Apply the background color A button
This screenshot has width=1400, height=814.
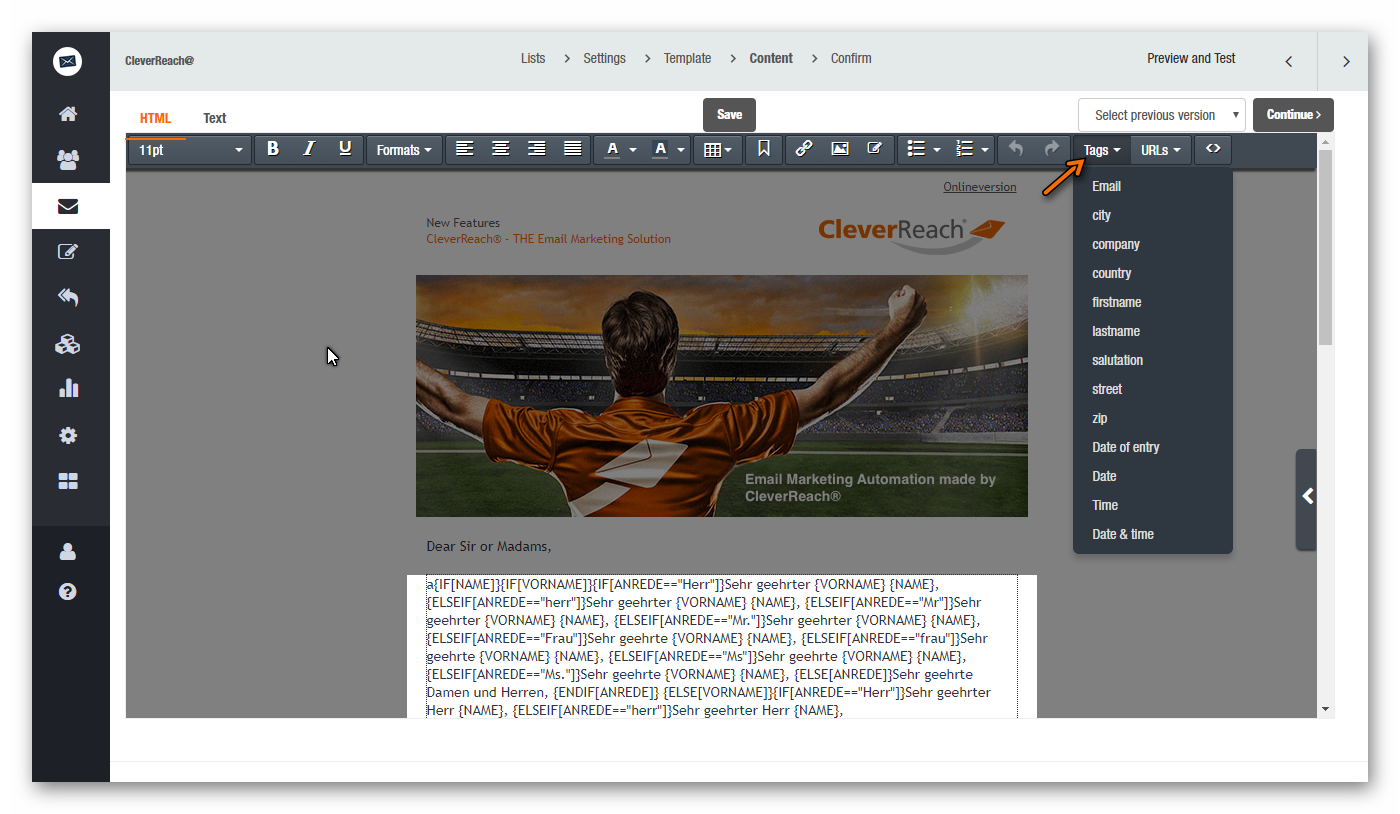(660, 150)
